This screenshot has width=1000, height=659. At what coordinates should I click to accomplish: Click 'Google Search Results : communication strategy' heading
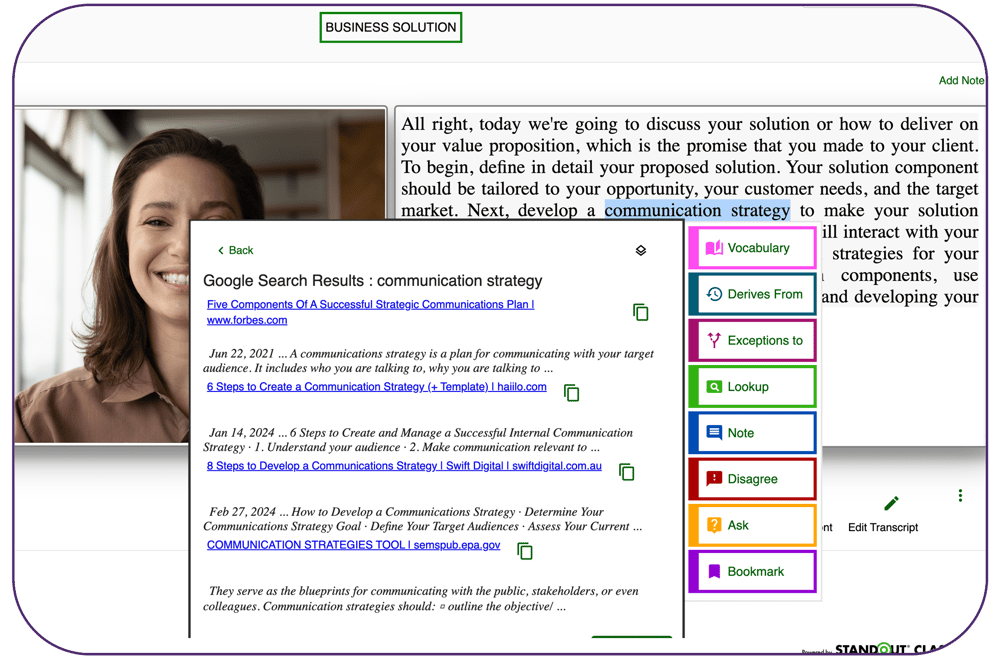372,281
